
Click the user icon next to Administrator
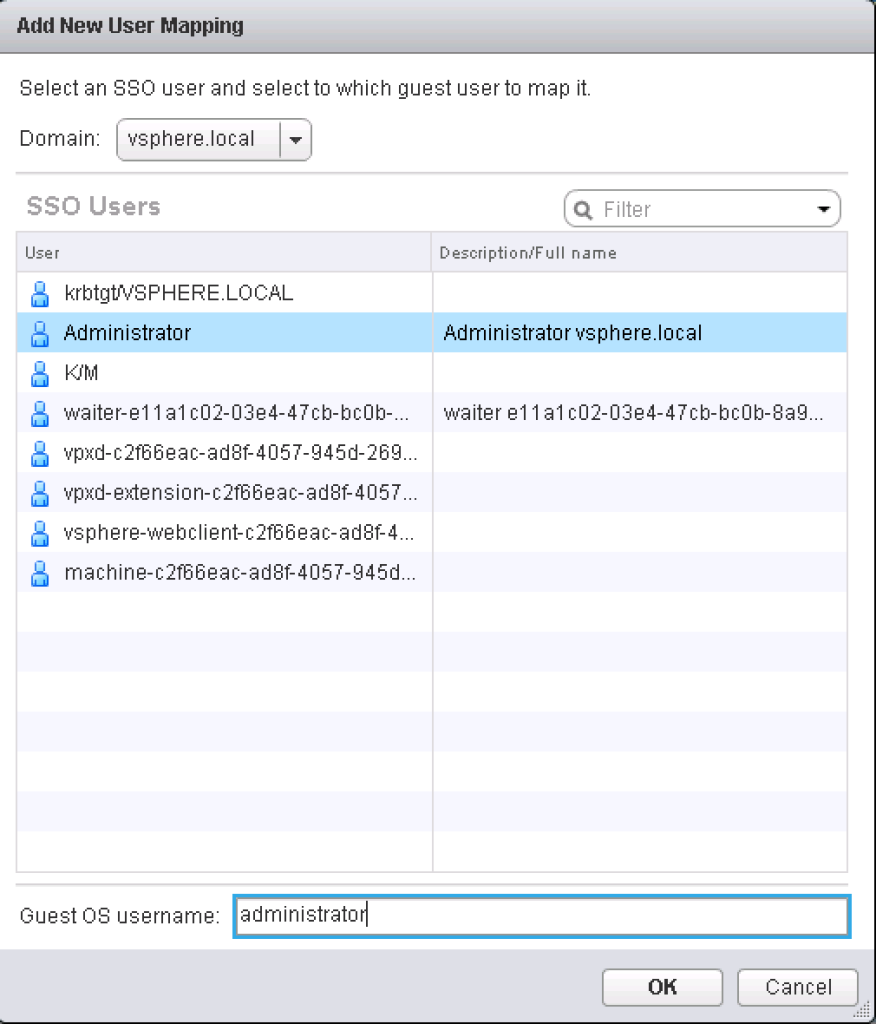click(39, 333)
